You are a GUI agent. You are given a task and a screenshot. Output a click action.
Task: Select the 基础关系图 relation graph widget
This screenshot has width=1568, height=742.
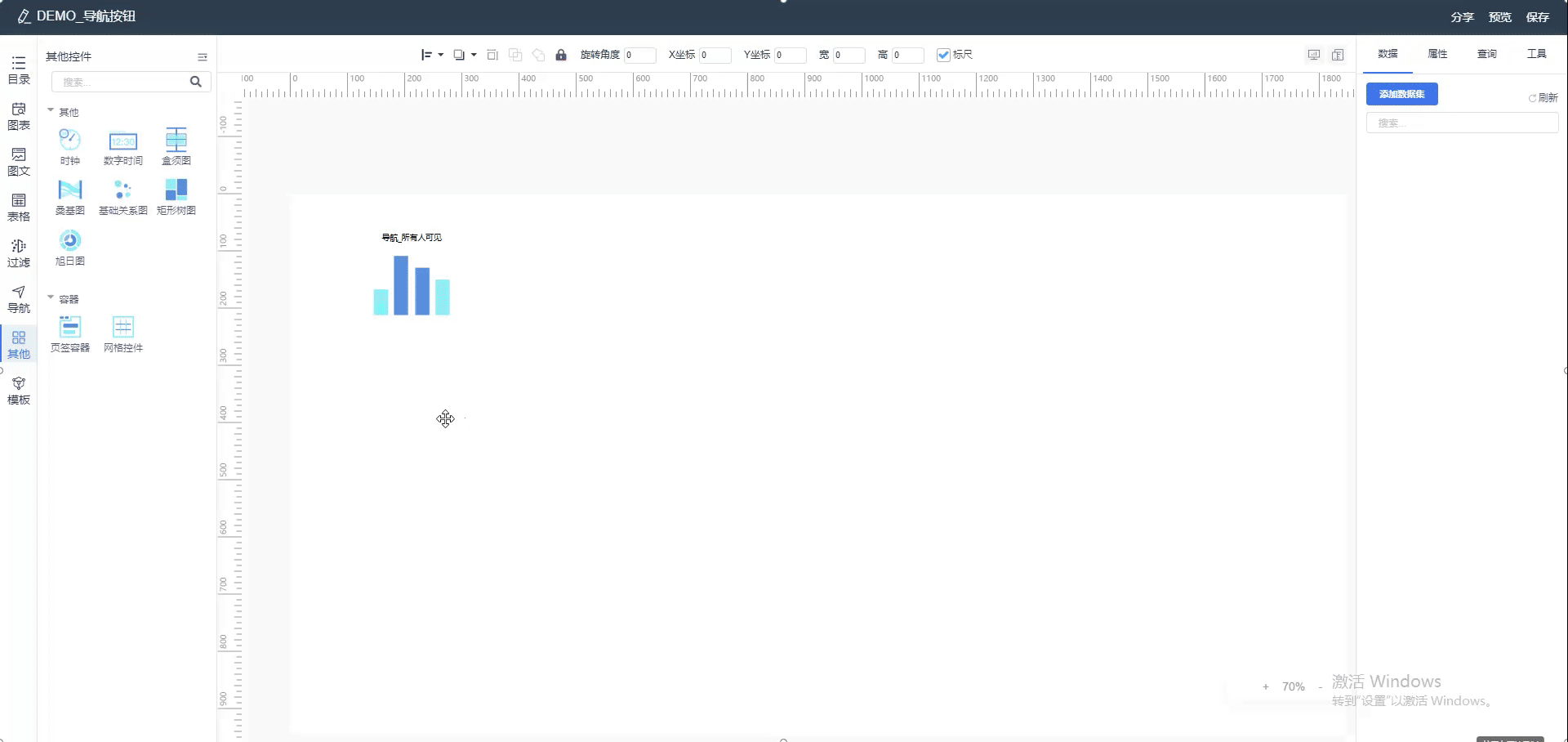tap(123, 197)
